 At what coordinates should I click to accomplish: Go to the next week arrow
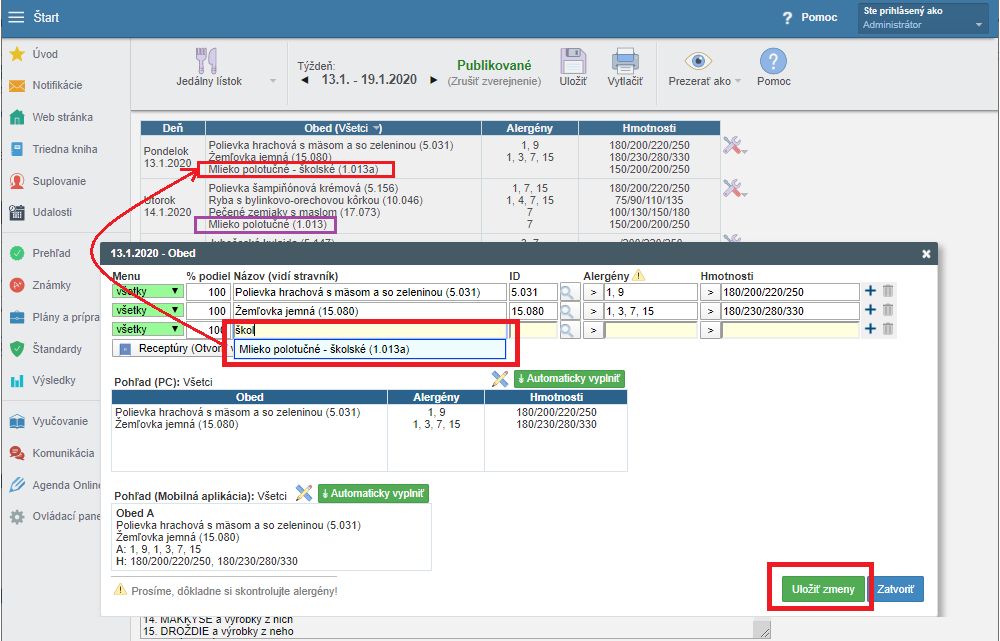[x=433, y=81]
